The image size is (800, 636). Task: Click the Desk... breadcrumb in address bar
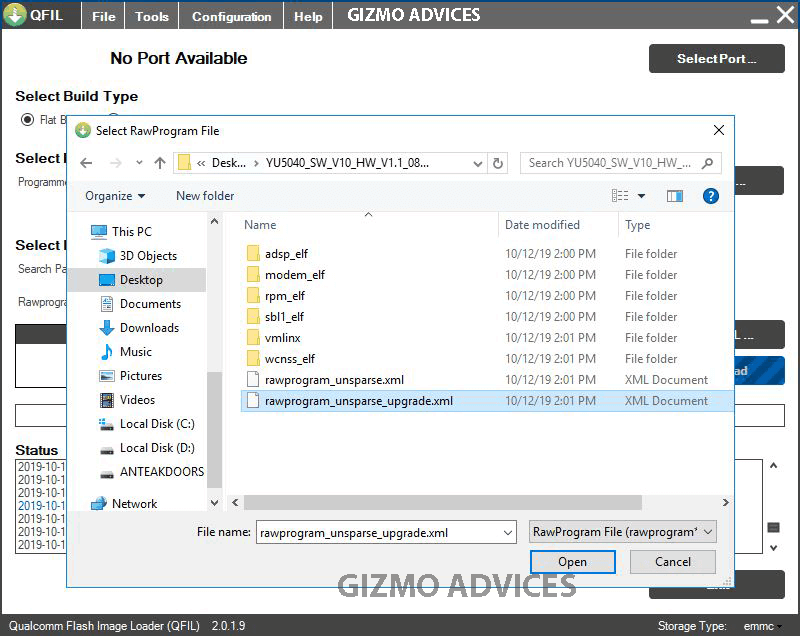tap(229, 163)
